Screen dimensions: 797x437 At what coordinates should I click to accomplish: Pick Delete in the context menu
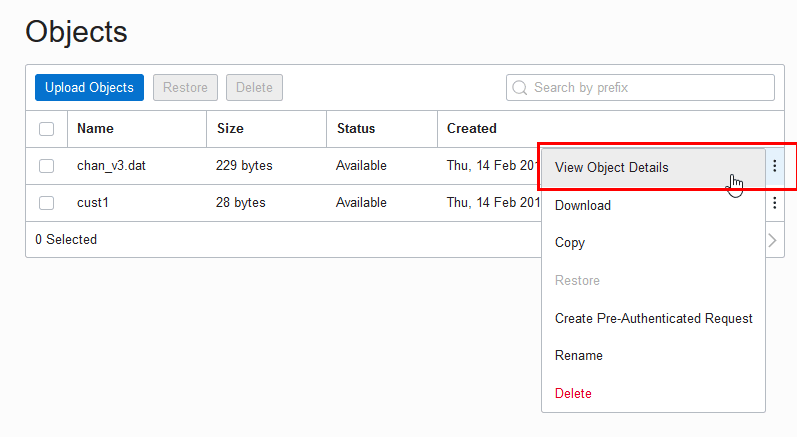tap(573, 393)
